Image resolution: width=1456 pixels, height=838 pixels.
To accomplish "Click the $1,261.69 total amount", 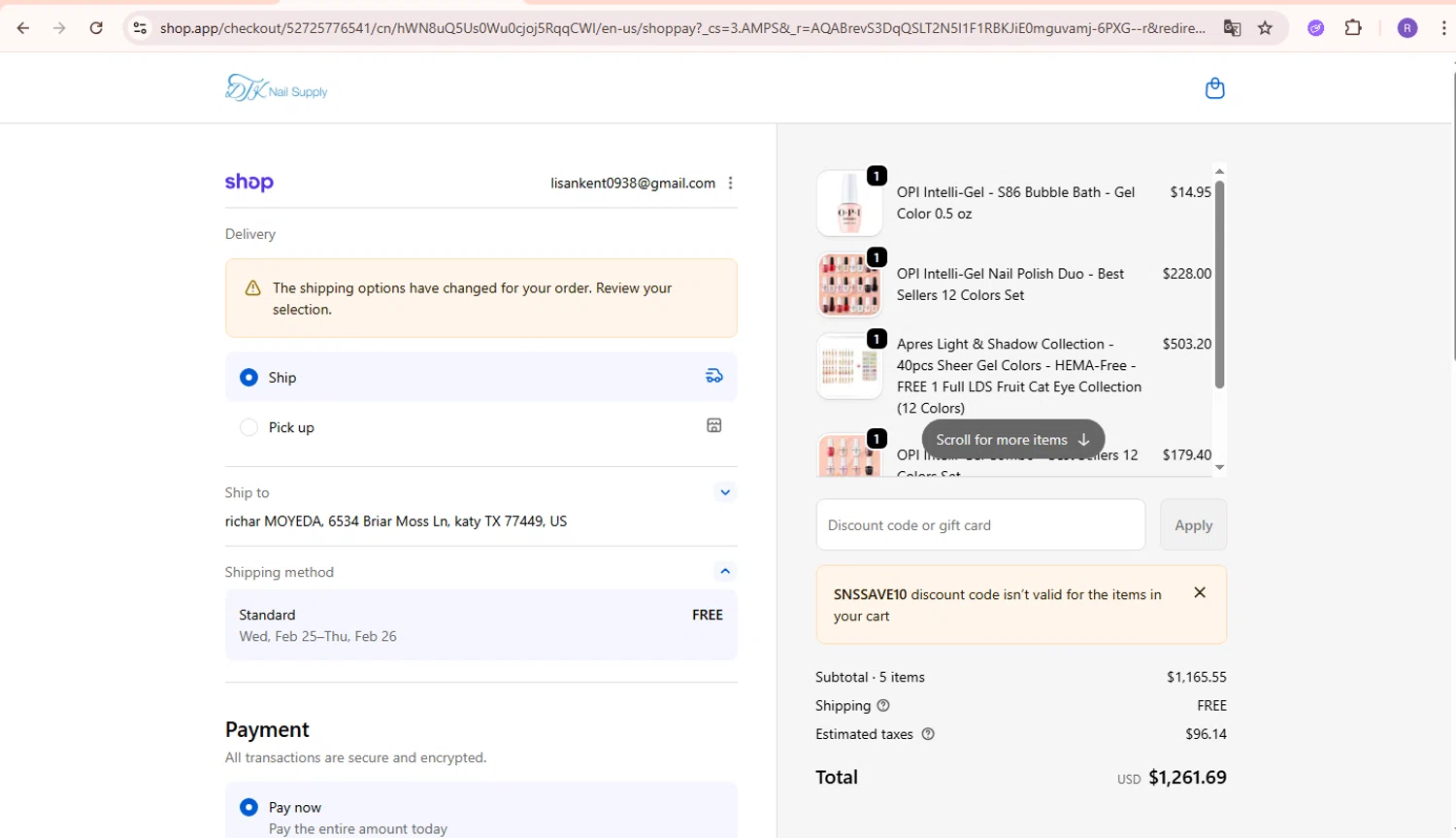I will pos(1187,778).
